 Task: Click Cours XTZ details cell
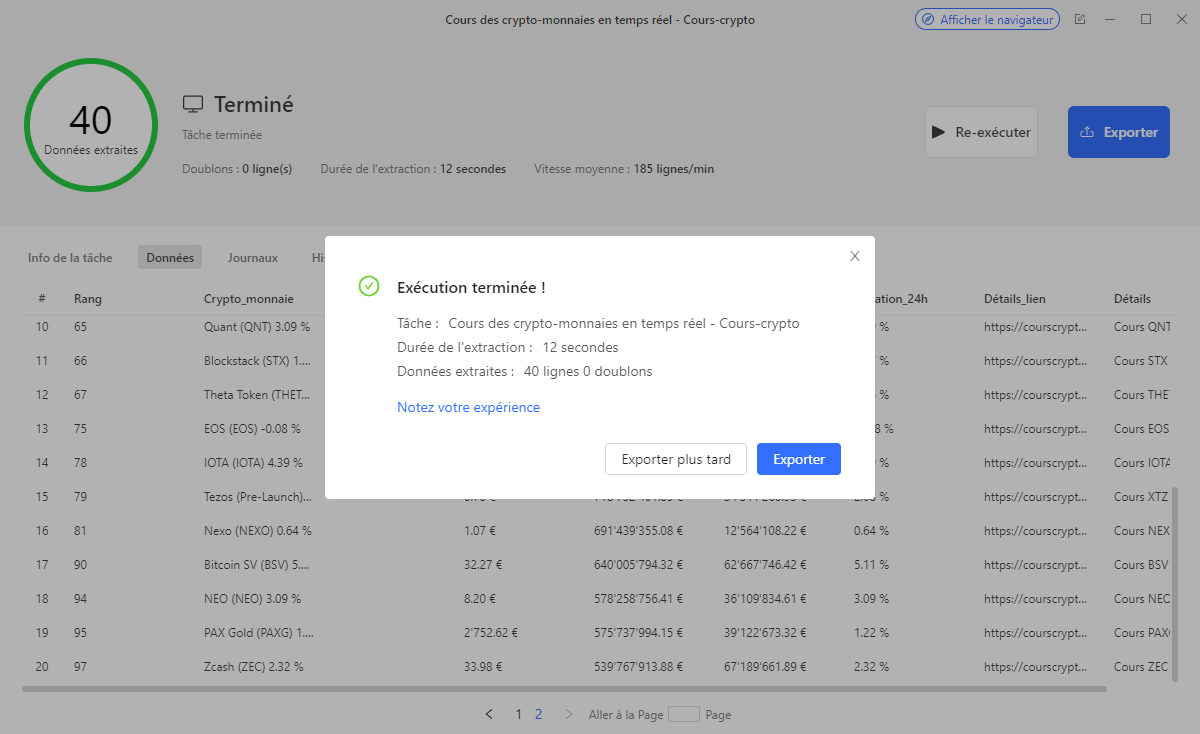1142,497
